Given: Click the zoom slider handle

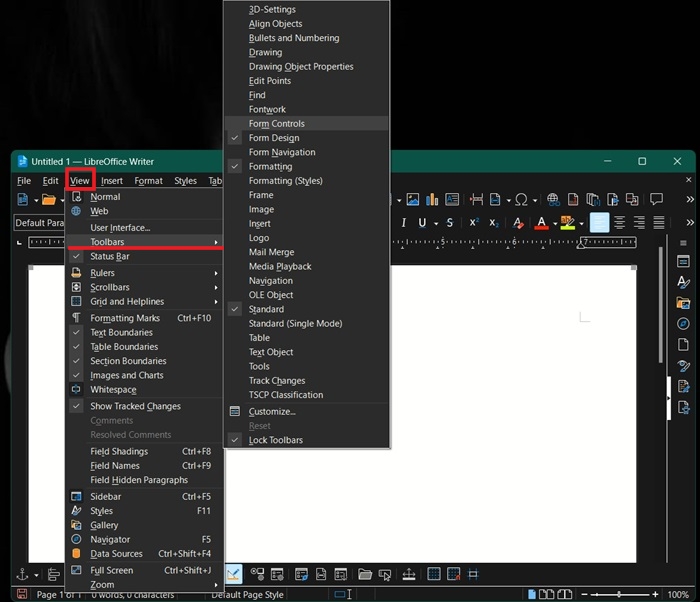Looking at the screenshot, I should (619, 594).
